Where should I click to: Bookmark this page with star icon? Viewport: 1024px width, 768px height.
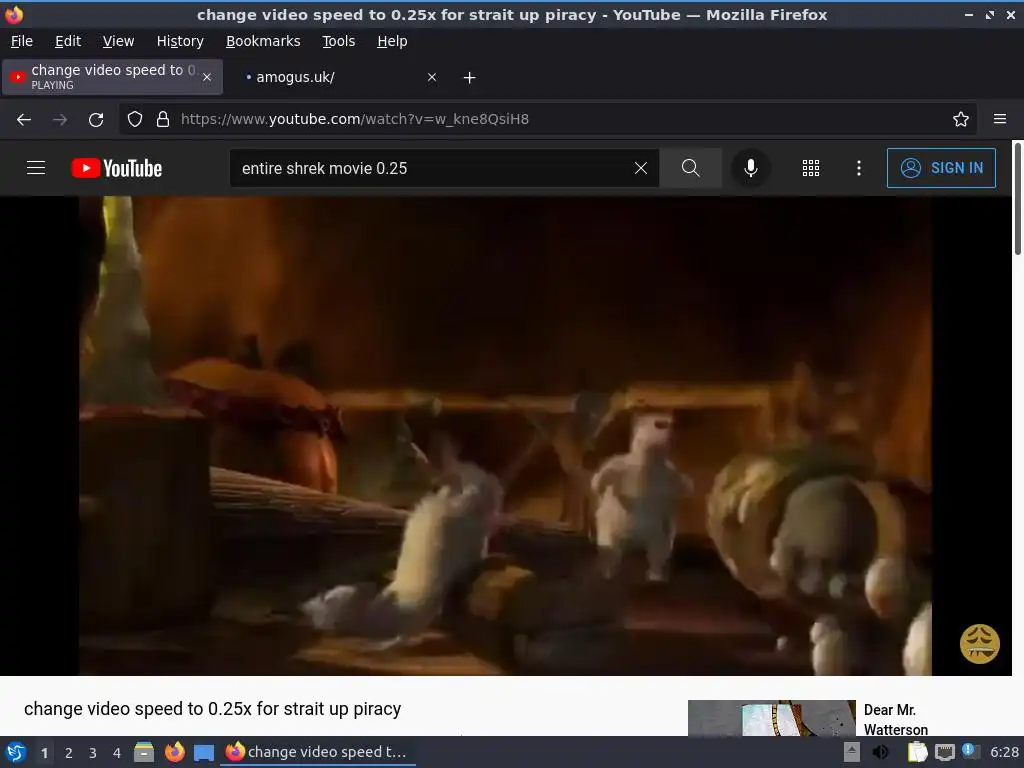961,119
